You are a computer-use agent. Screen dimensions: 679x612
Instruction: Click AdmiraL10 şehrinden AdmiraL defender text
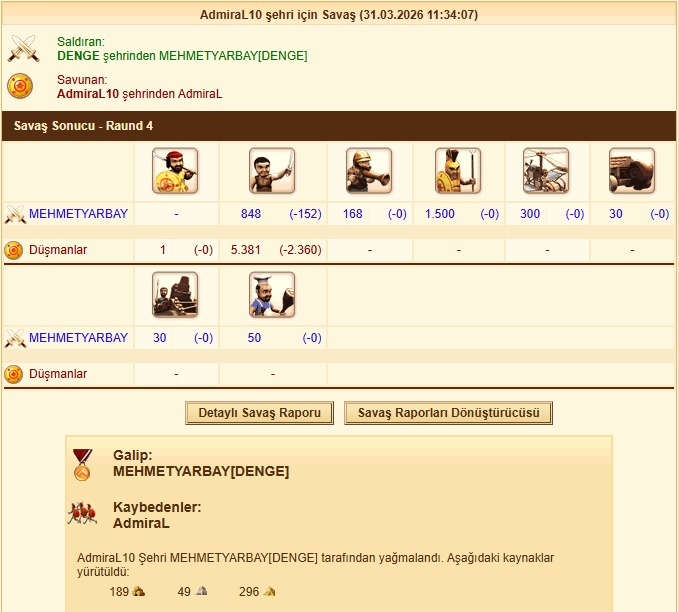click(x=139, y=94)
